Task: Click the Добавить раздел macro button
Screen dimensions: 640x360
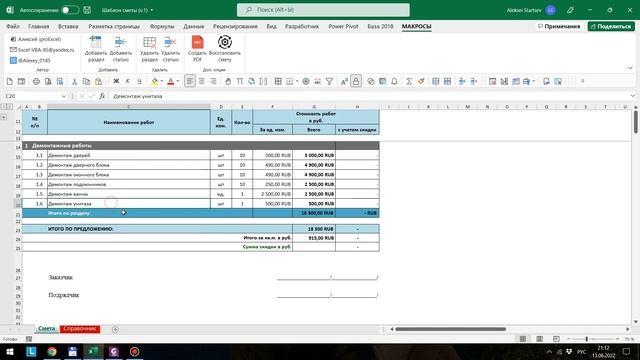Action: click(x=96, y=49)
